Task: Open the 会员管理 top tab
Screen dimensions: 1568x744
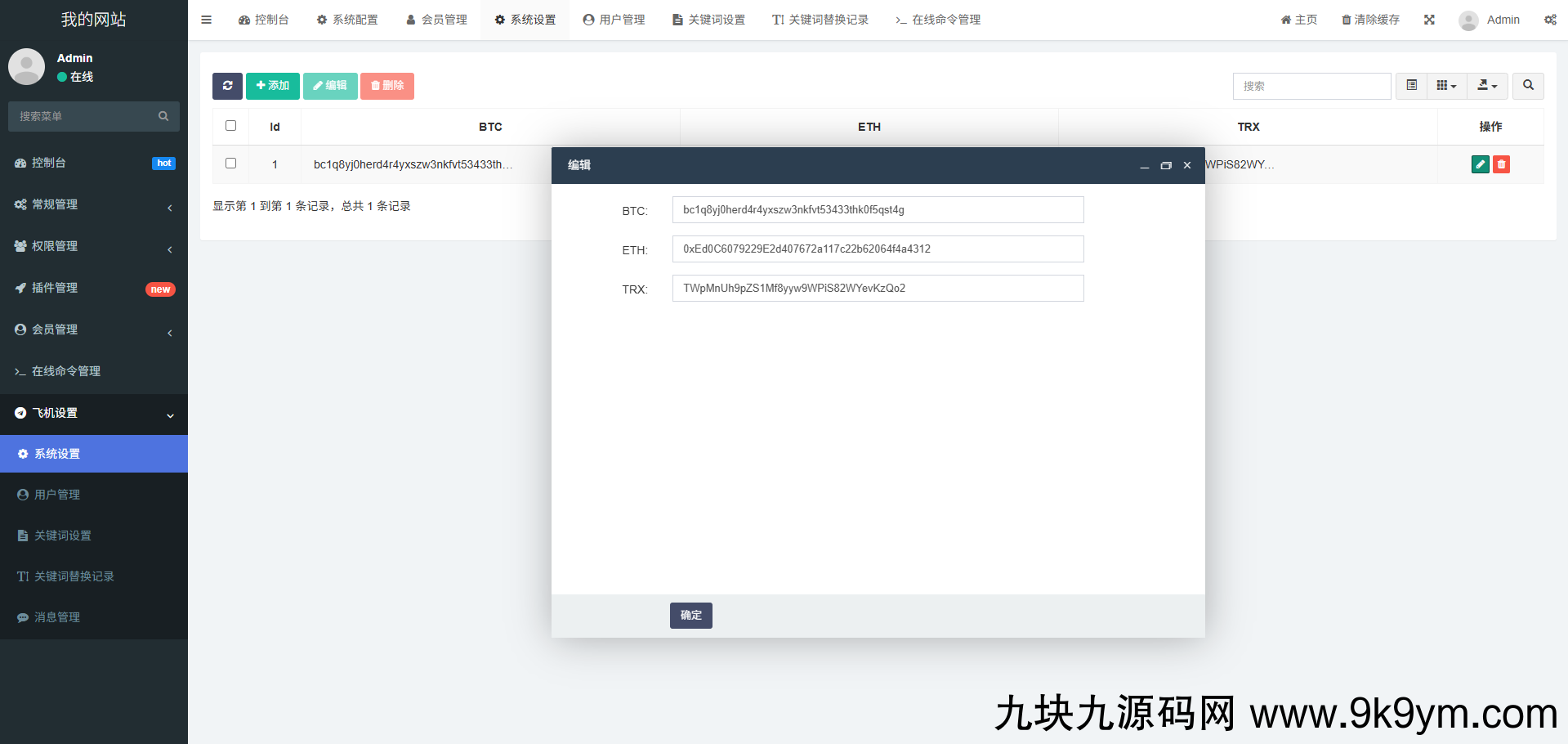Action: tap(436, 20)
